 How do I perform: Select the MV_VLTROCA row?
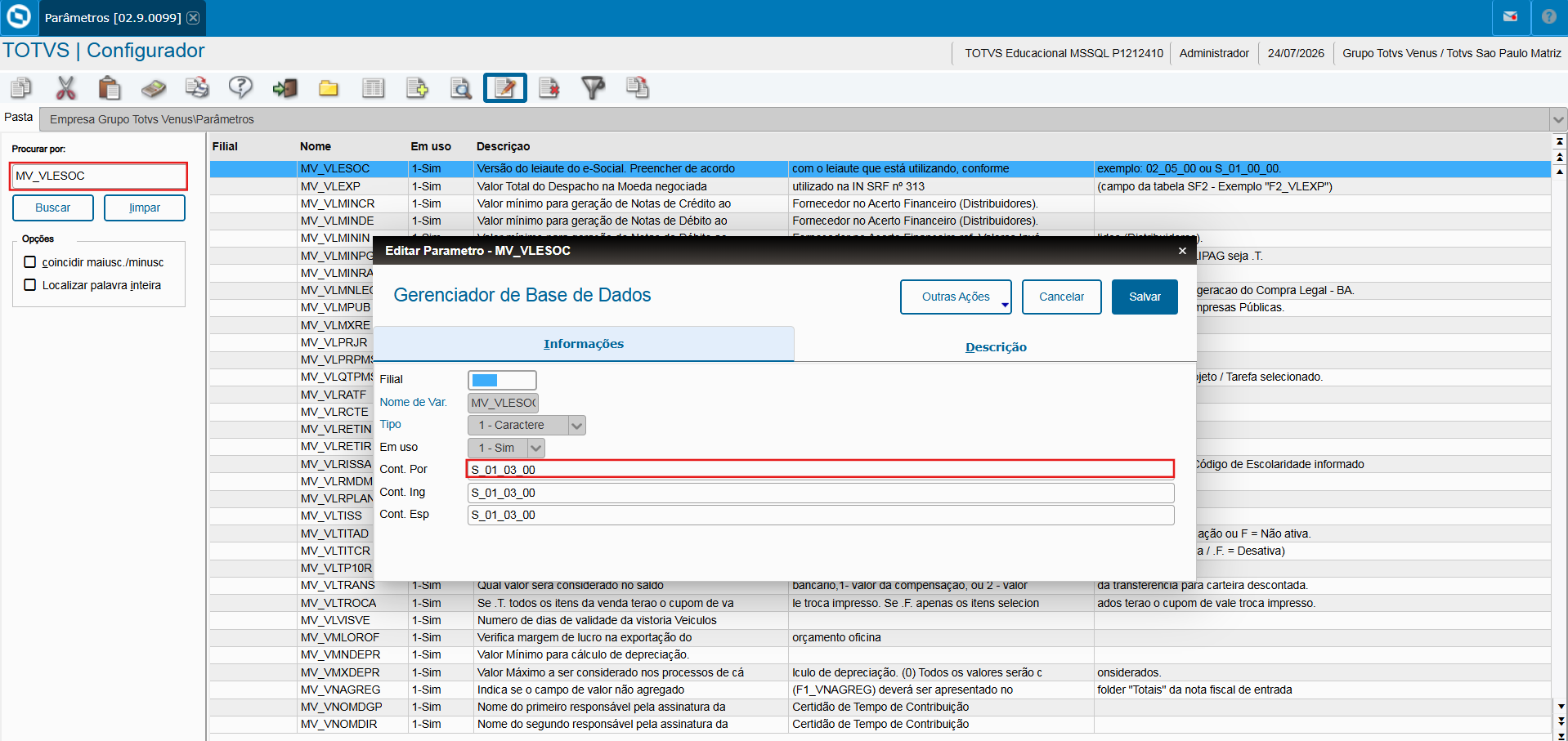880,604
